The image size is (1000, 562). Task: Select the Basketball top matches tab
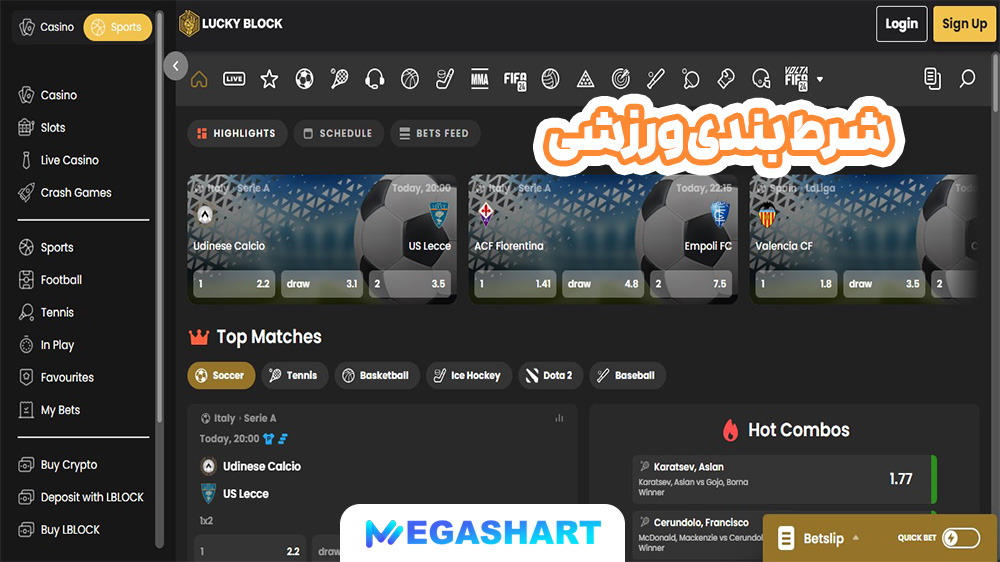click(x=377, y=375)
